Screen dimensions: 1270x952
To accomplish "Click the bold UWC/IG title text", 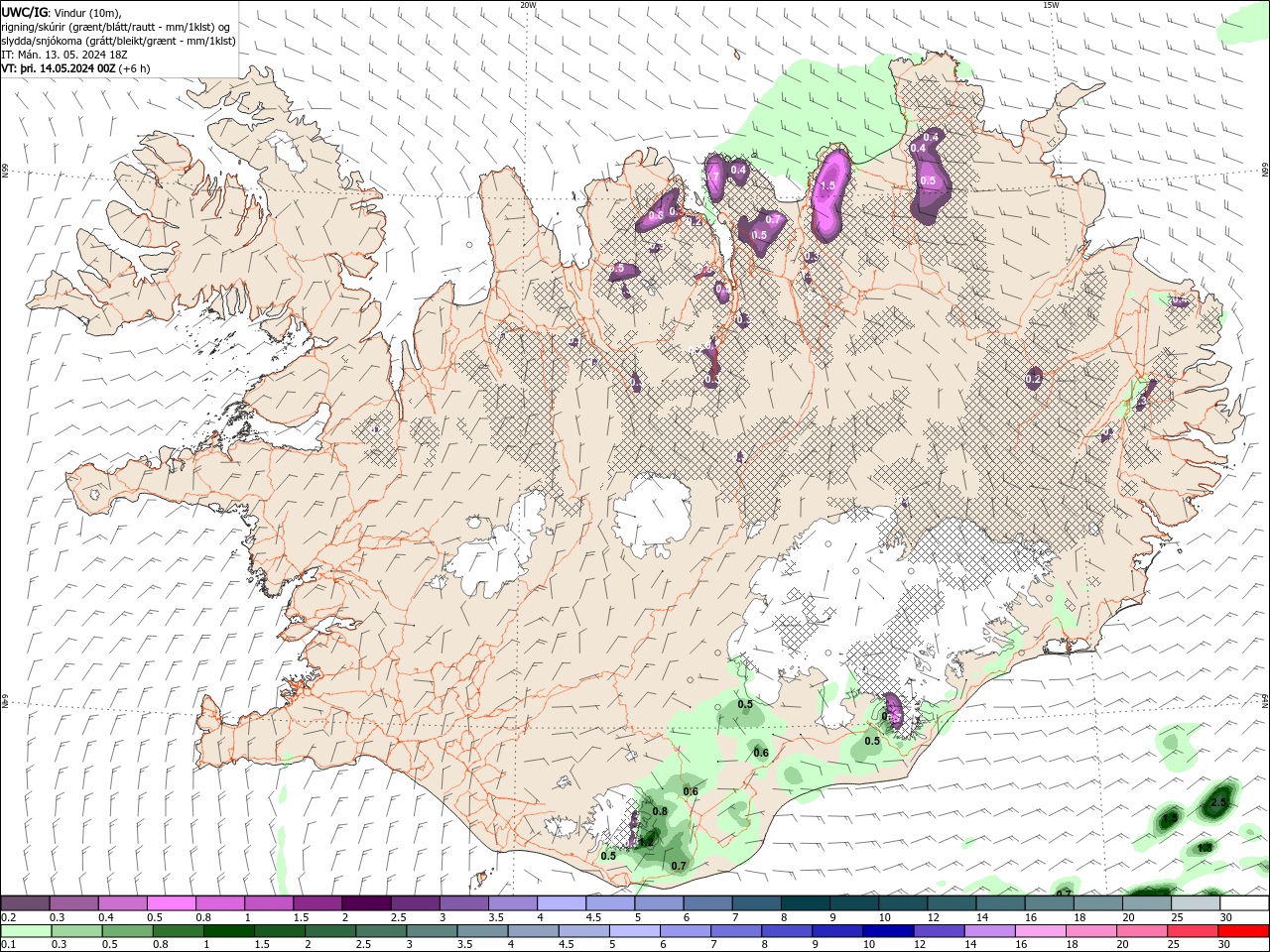I will click(x=25, y=12).
